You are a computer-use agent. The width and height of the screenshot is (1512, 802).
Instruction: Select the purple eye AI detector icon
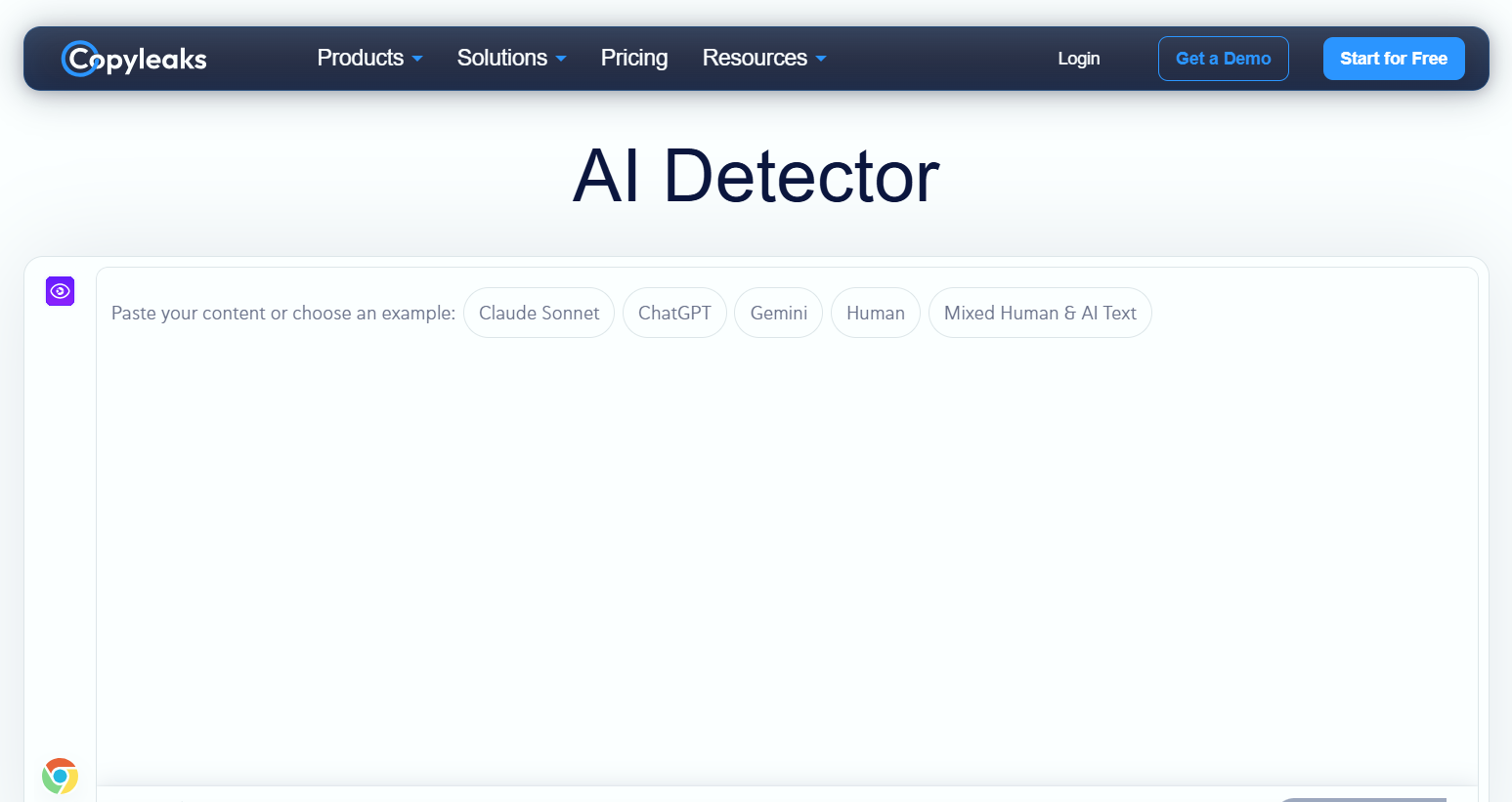pyautogui.click(x=61, y=291)
